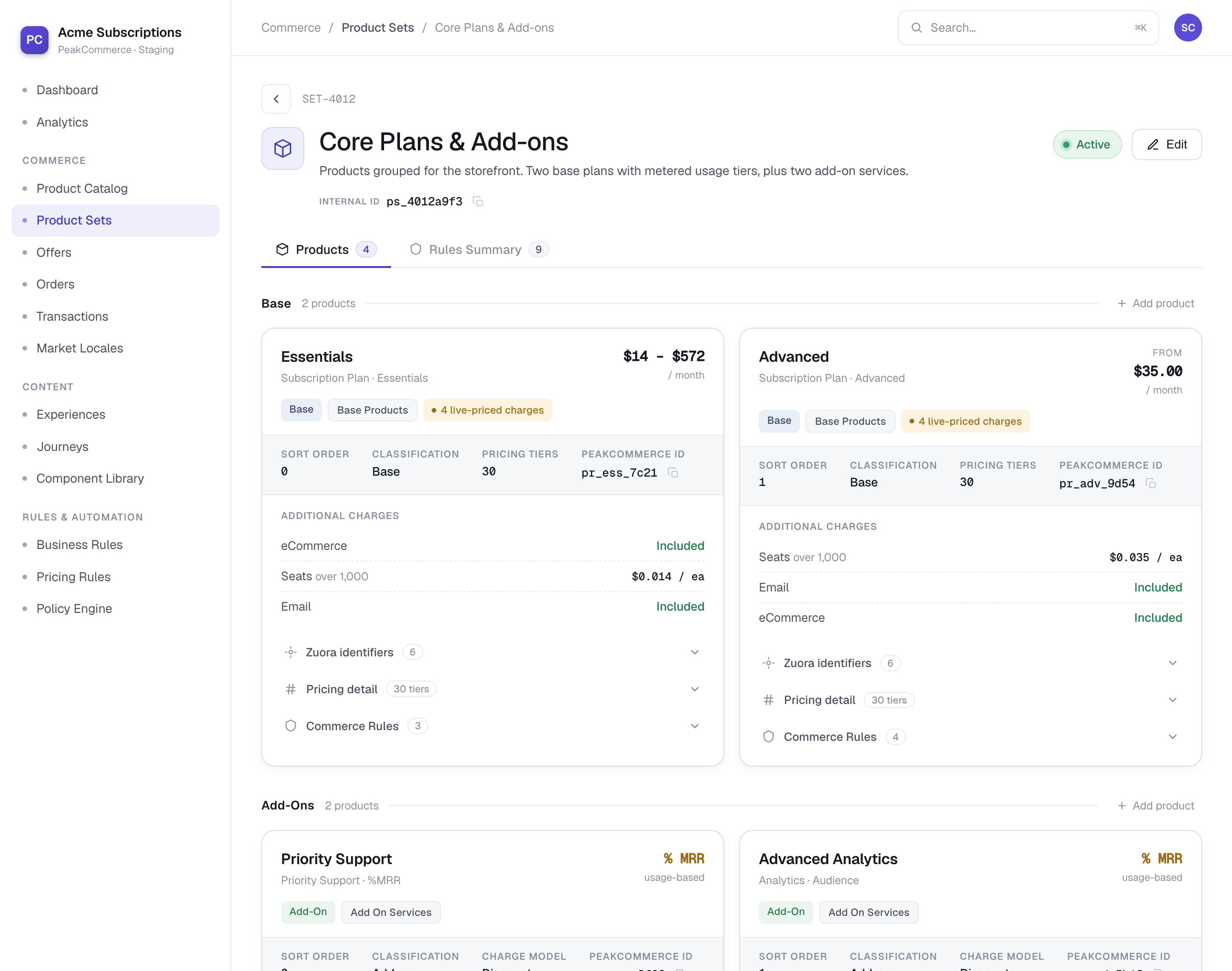Open Pricing Rules in the sidebar
The image size is (1232, 971).
coord(115,577)
